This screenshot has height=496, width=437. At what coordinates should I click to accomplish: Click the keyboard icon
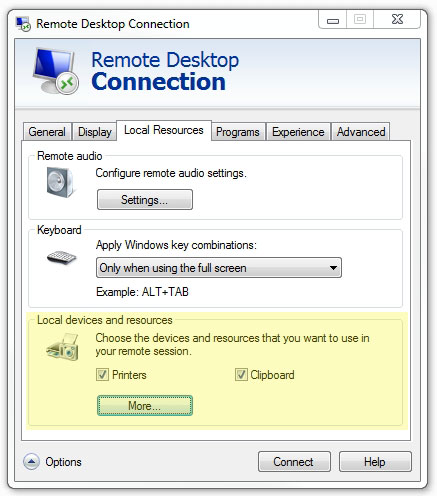pyautogui.click(x=62, y=257)
